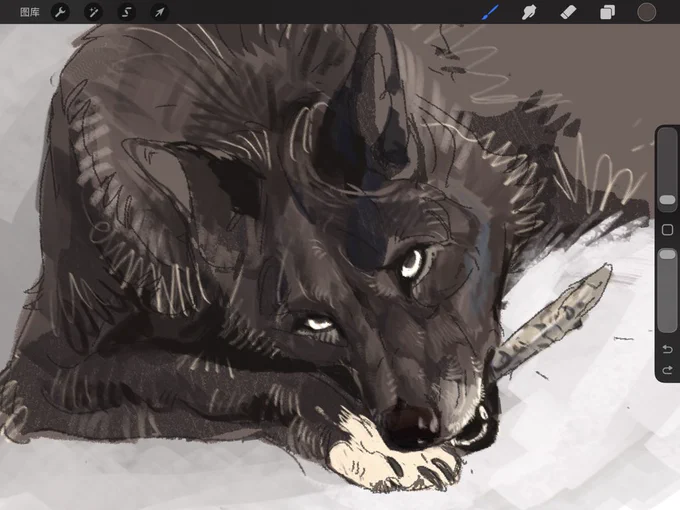Select the Brush tool
680x510 pixels.
pyautogui.click(x=490, y=12)
